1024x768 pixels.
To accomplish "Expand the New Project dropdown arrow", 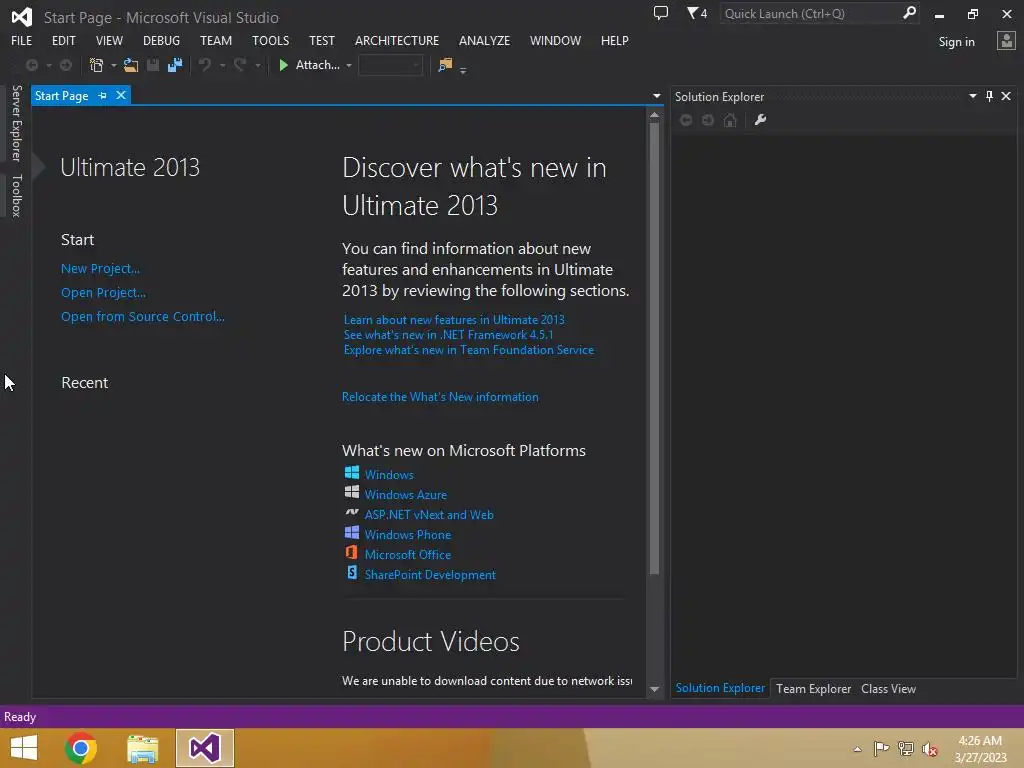I will pyautogui.click(x=114, y=65).
